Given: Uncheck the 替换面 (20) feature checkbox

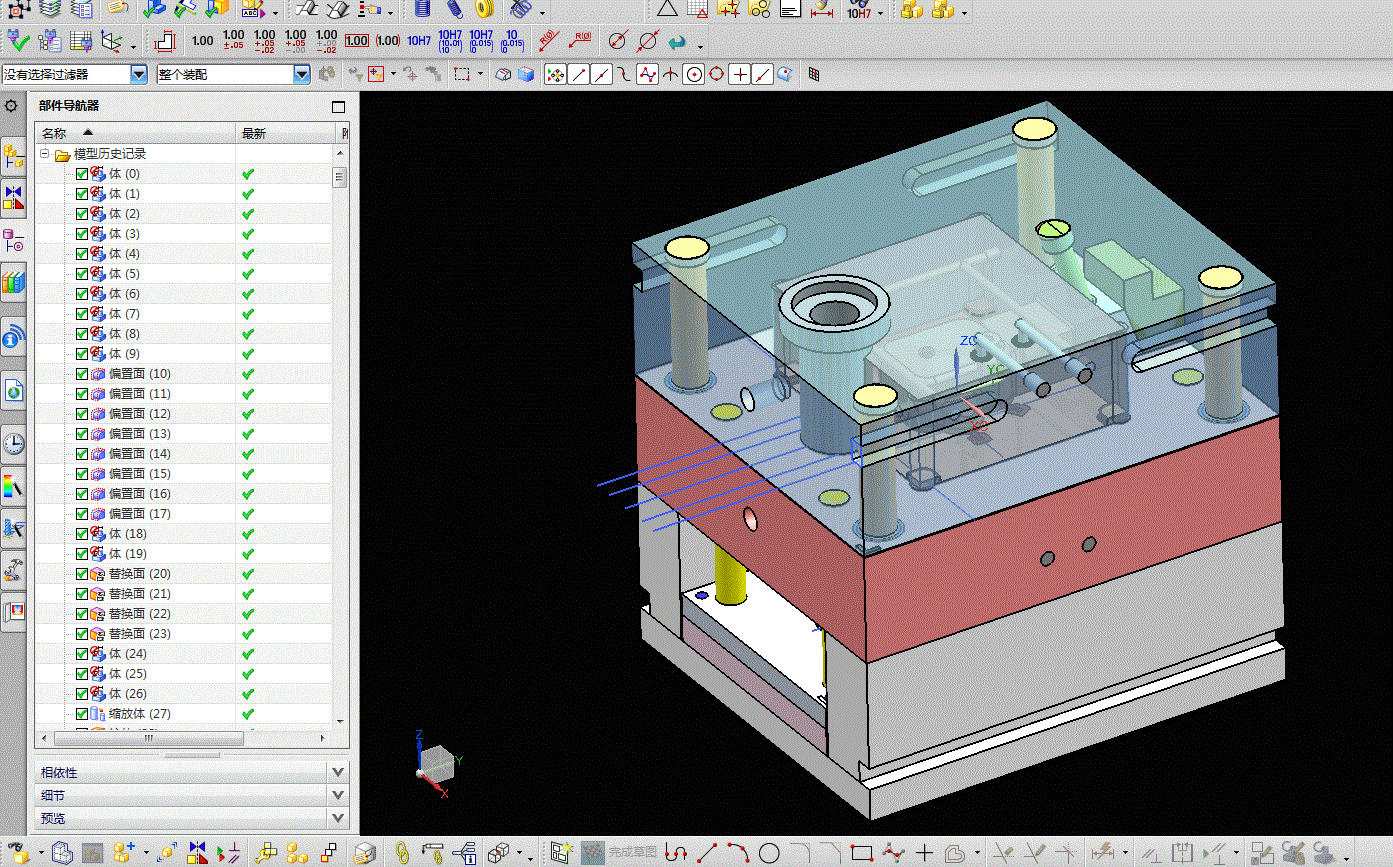Looking at the screenshot, I should 82,574.
